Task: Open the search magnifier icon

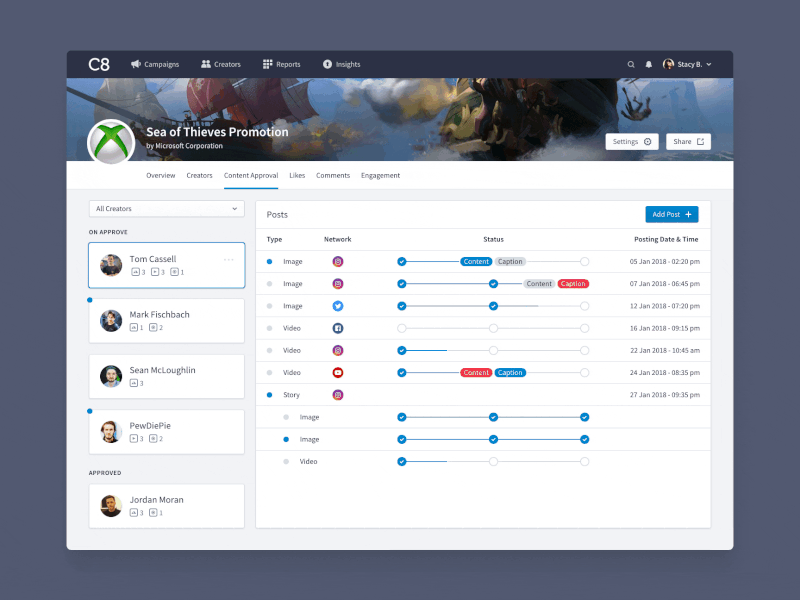Action: 631,64
